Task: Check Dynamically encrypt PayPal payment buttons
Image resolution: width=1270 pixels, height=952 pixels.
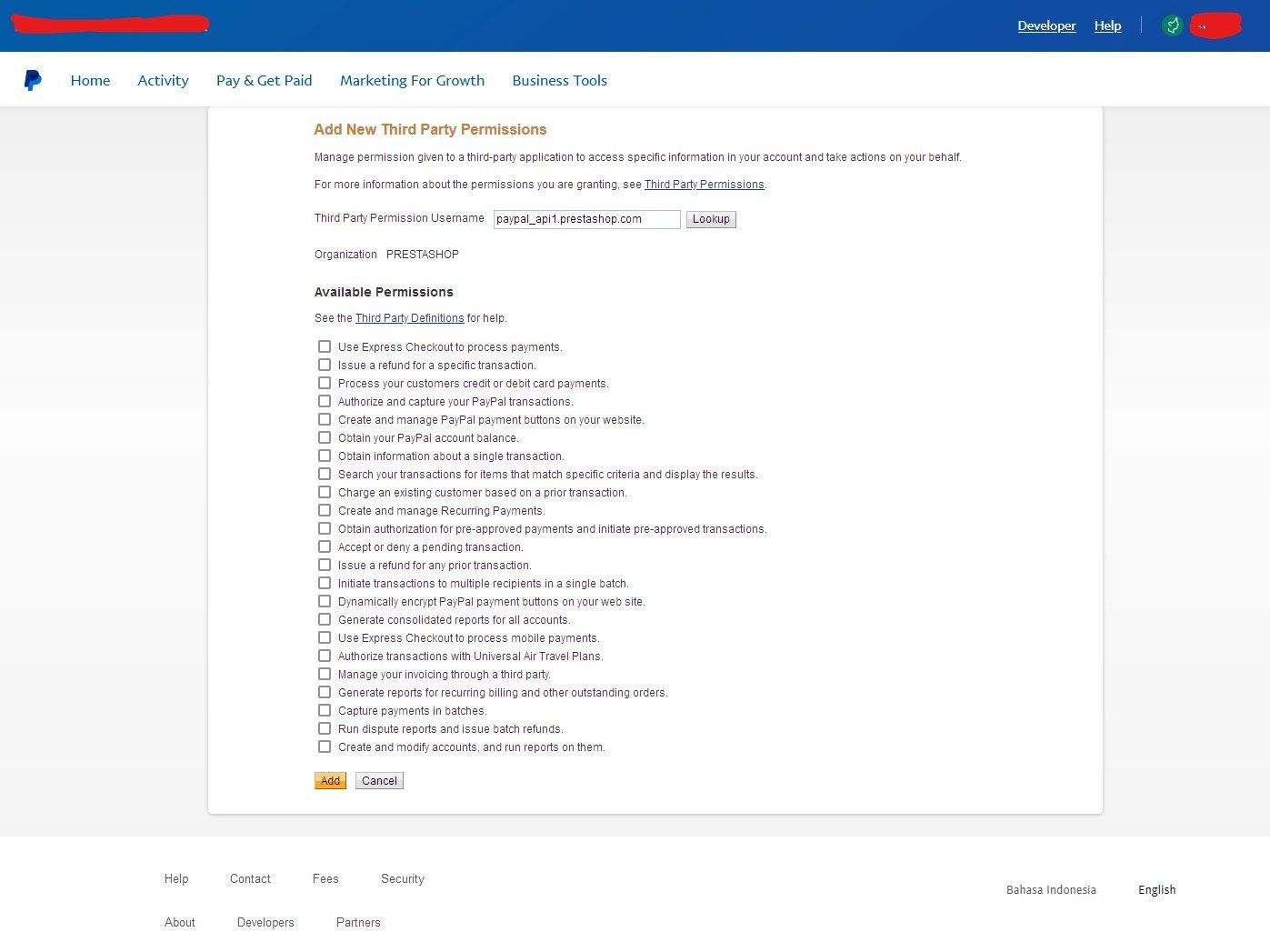Action: [325, 601]
